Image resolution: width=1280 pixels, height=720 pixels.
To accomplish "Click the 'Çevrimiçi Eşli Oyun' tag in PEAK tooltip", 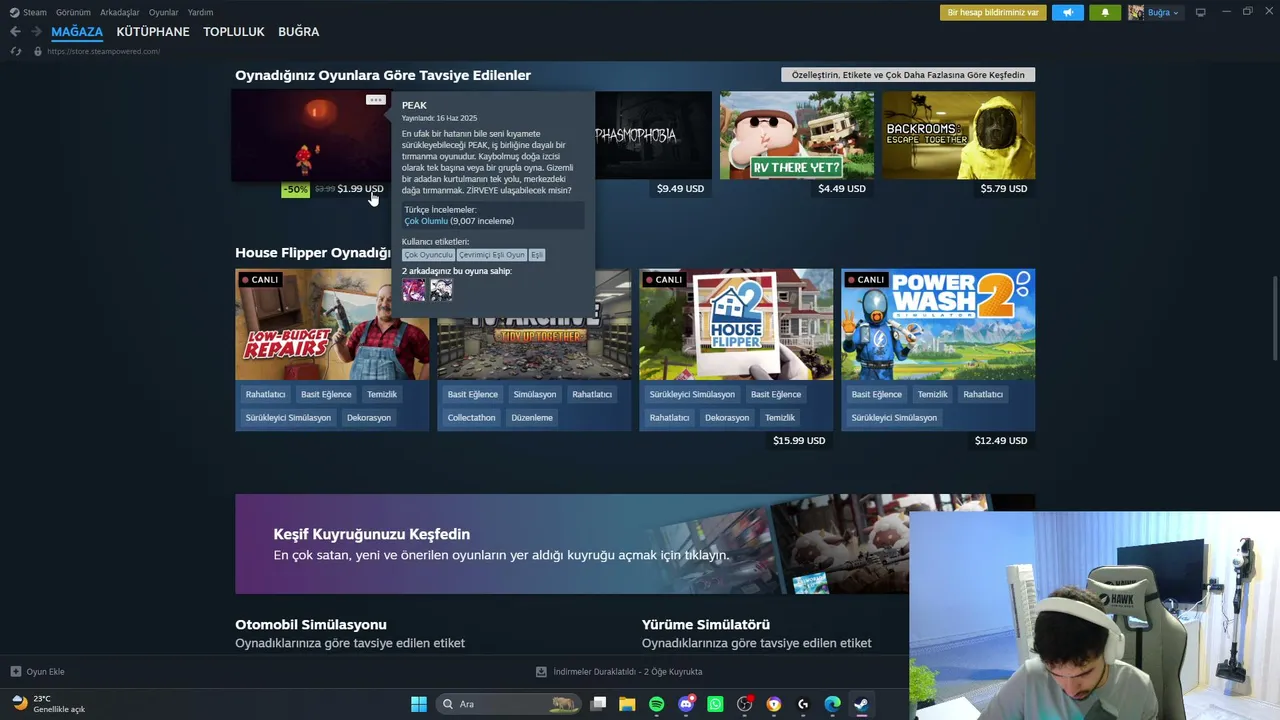I will coord(492,255).
